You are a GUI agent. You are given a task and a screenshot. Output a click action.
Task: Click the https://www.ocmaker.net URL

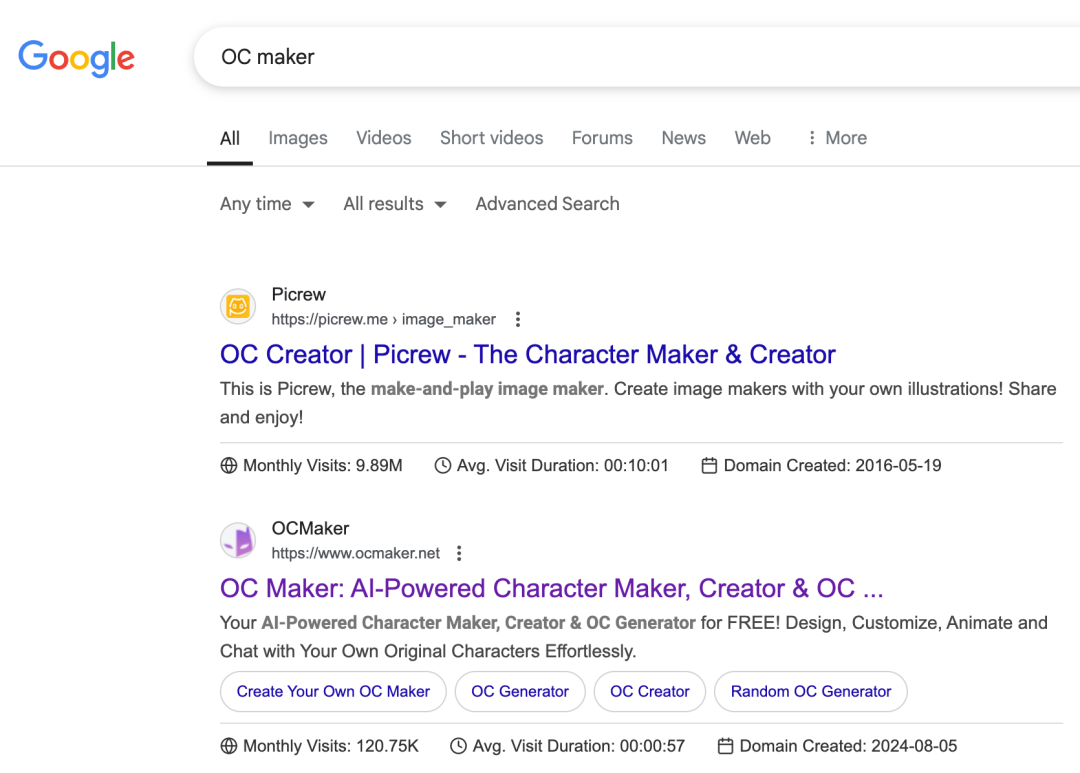355,553
